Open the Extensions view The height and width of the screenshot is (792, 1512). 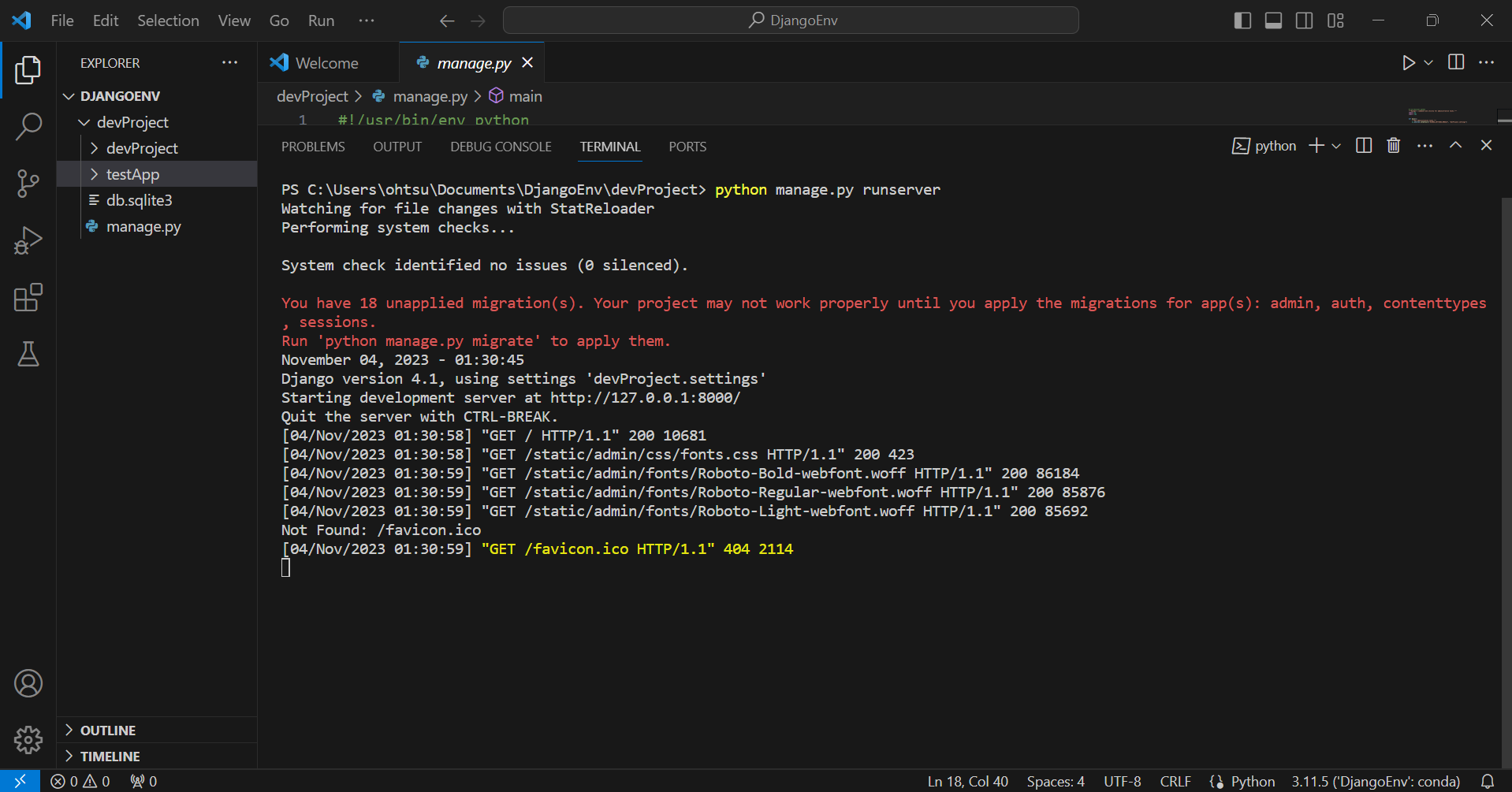(28, 297)
